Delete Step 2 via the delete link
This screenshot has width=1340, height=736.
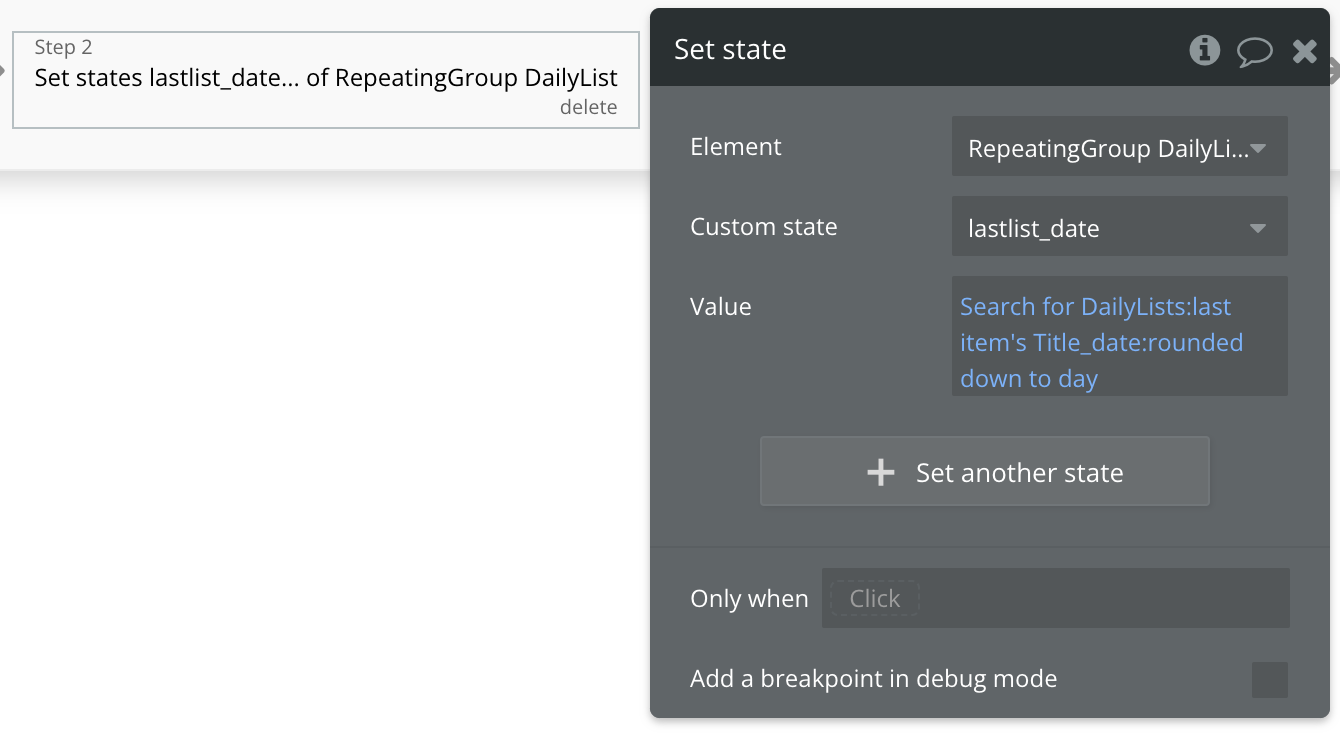click(x=588, y=108)
